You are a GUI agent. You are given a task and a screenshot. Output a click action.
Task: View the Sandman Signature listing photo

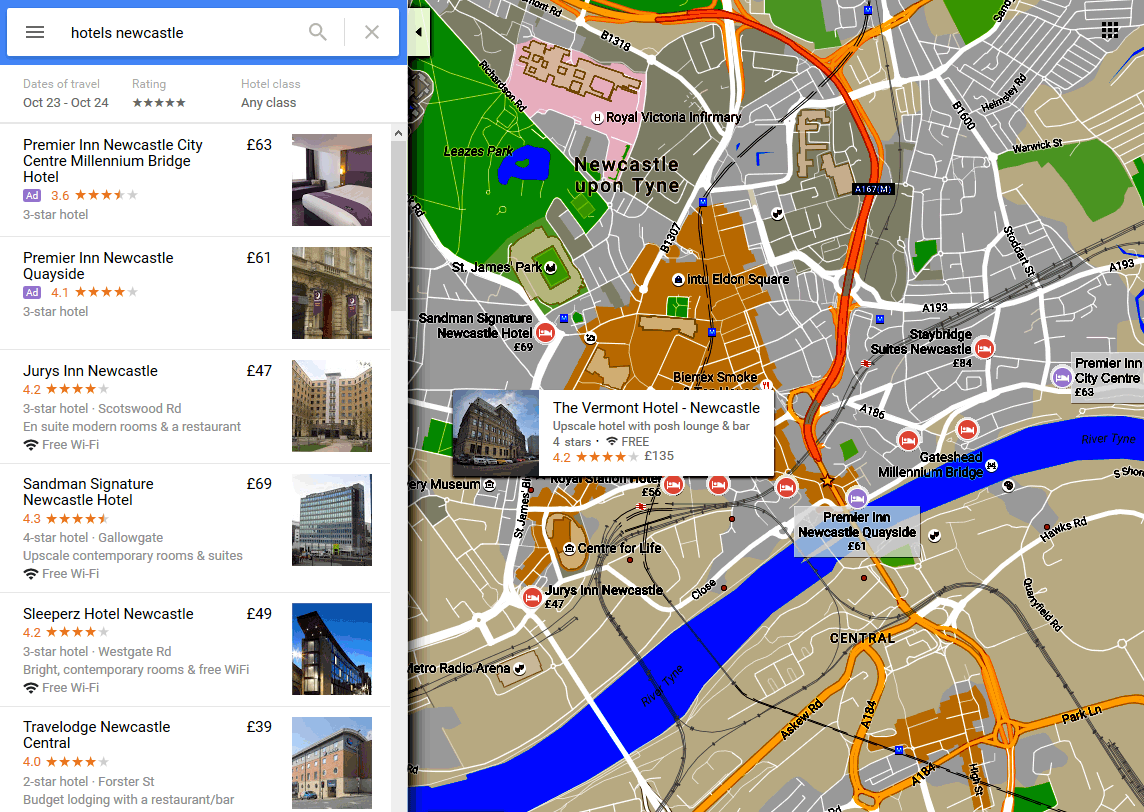[x=332, y=519]
